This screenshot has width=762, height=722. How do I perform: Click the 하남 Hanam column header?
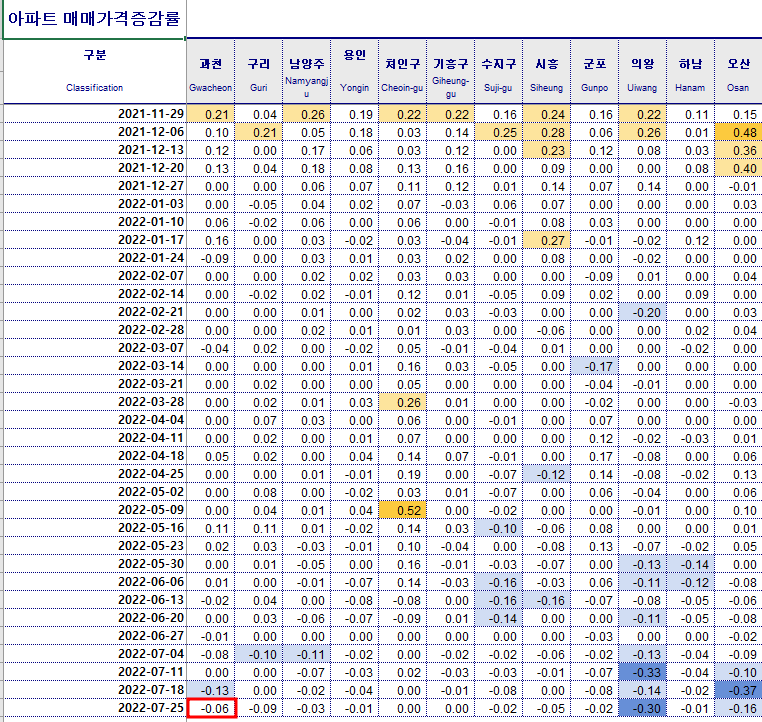tap(691, 71)
